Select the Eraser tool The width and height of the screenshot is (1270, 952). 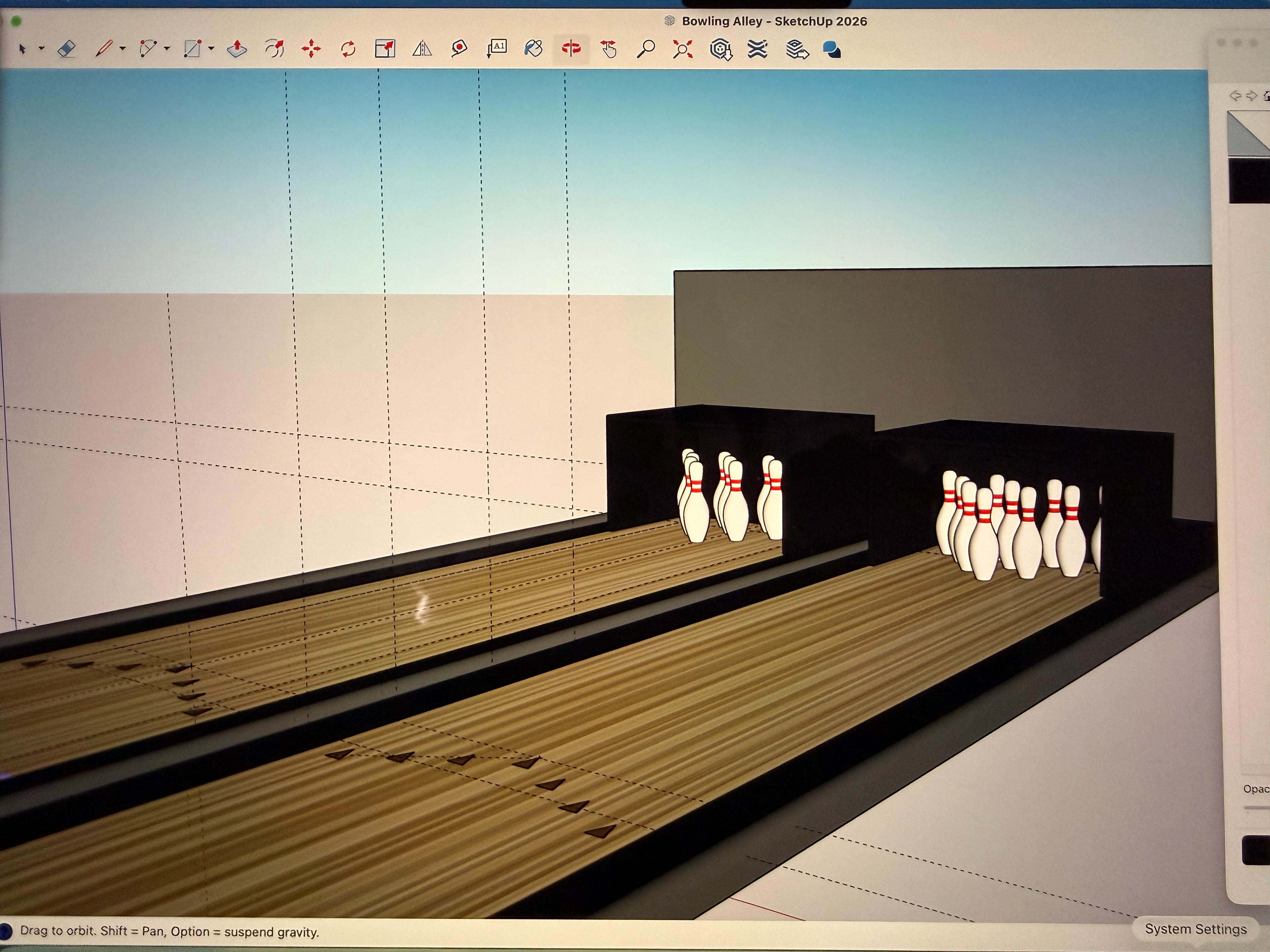pyautogui.click(x=67, y=49)
